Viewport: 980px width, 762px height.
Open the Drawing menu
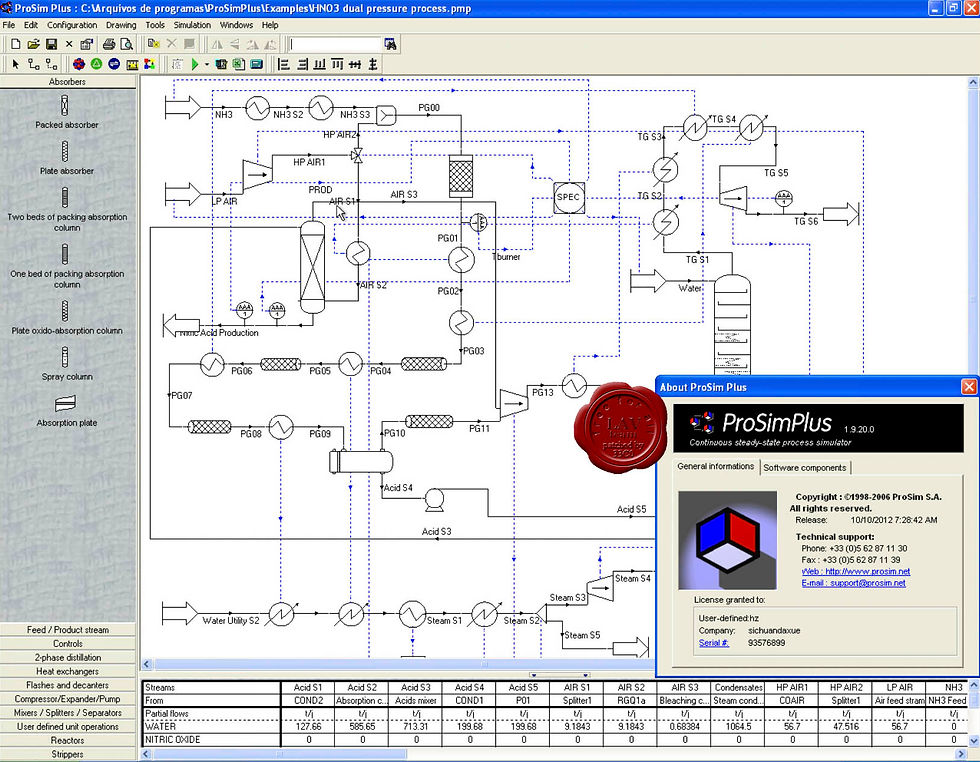[121, 25]
